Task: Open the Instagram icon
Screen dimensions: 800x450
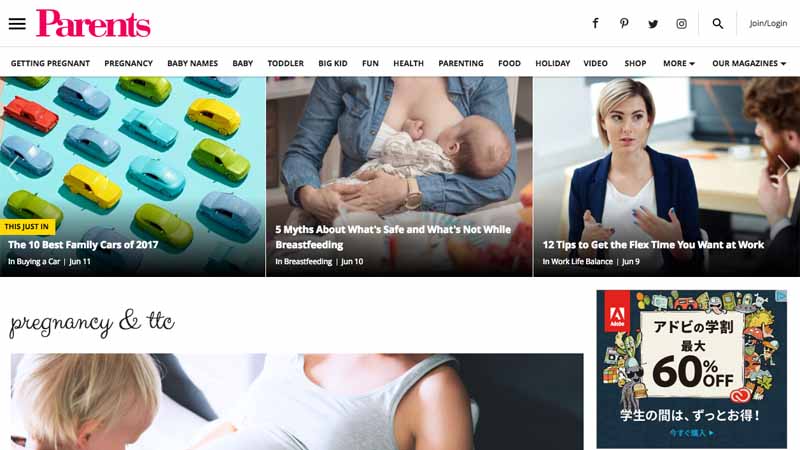Action: (x=681, y=23)
